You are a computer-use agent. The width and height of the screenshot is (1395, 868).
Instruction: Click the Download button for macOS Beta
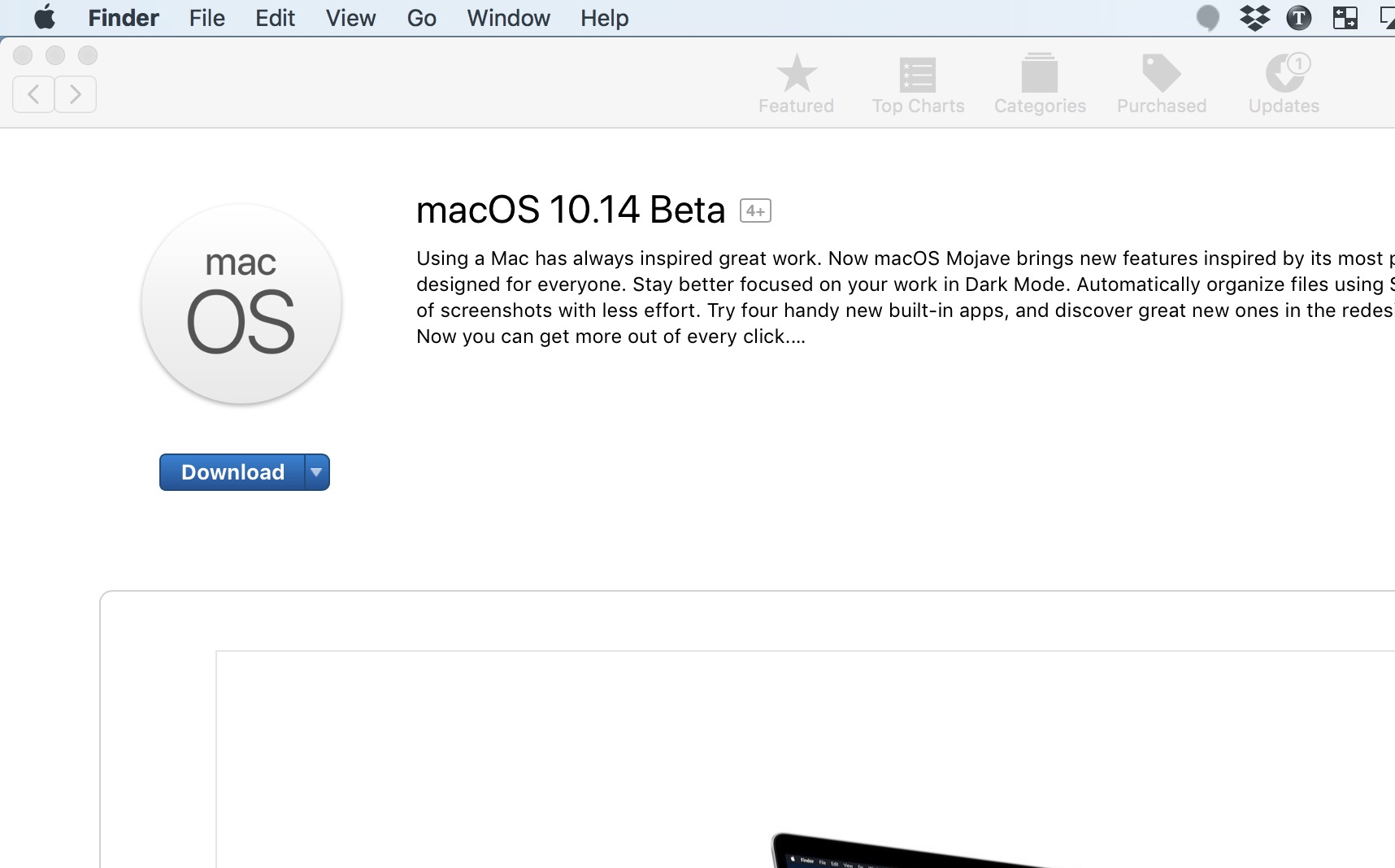232,472
